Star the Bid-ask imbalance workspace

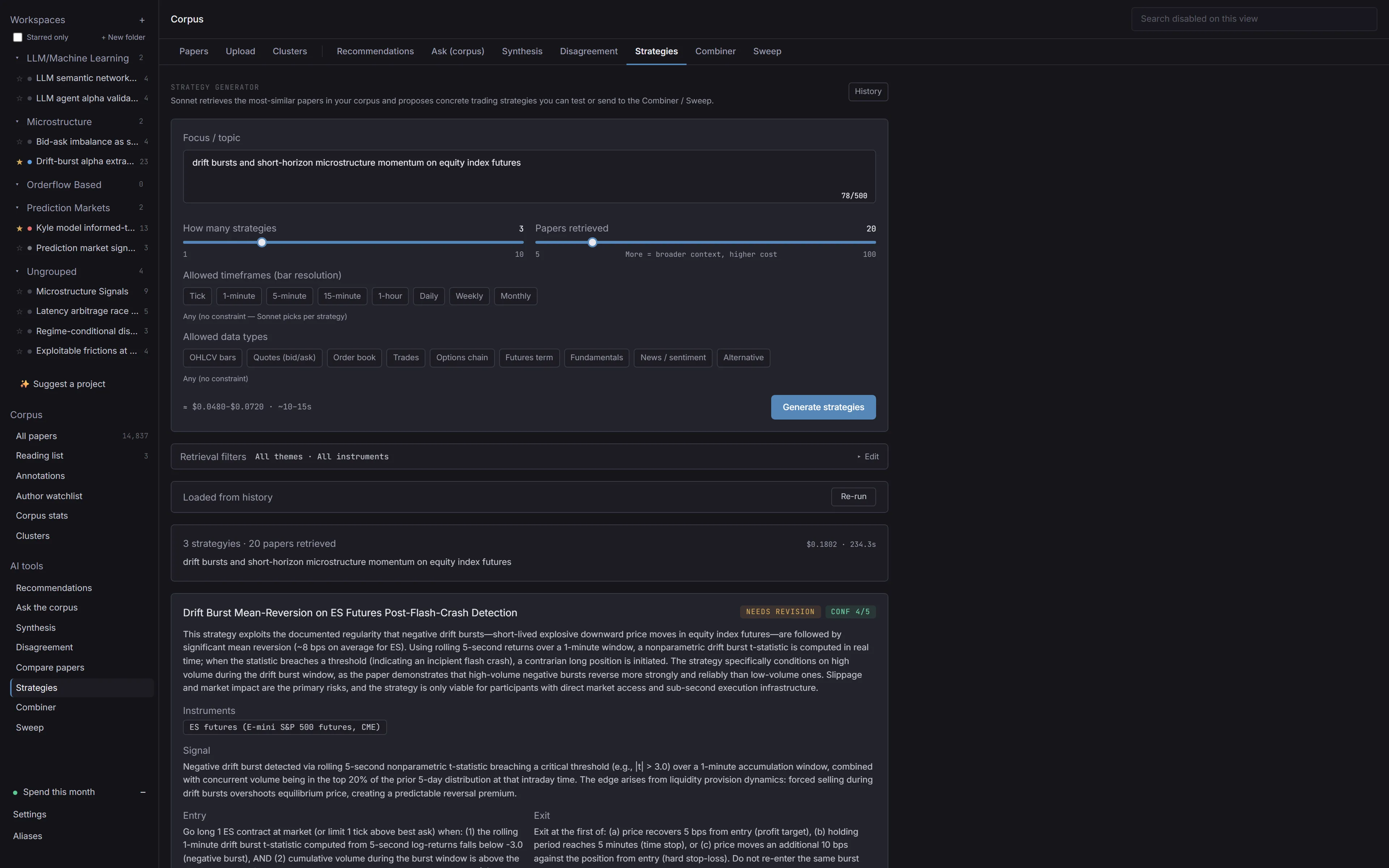20,142
